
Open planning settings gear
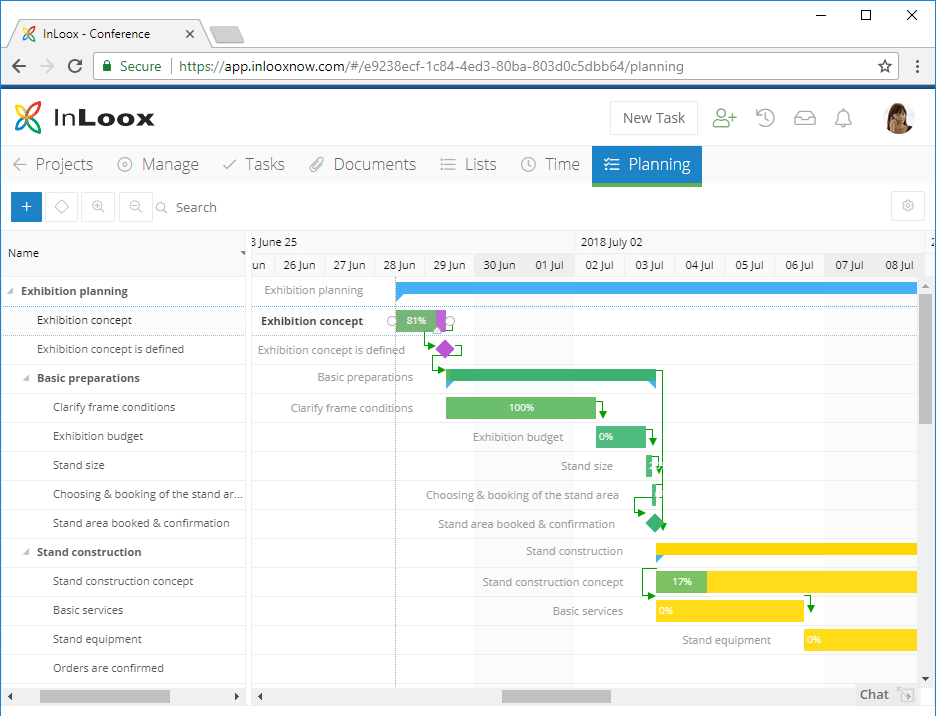click(x=908, y=206)
